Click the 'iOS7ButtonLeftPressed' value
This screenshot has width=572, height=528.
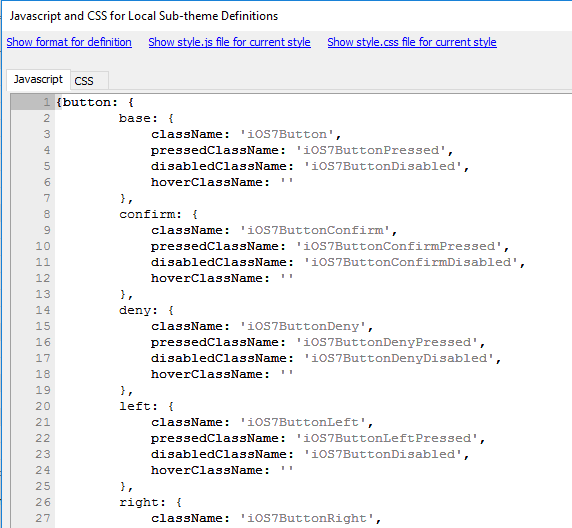(387, 438)
